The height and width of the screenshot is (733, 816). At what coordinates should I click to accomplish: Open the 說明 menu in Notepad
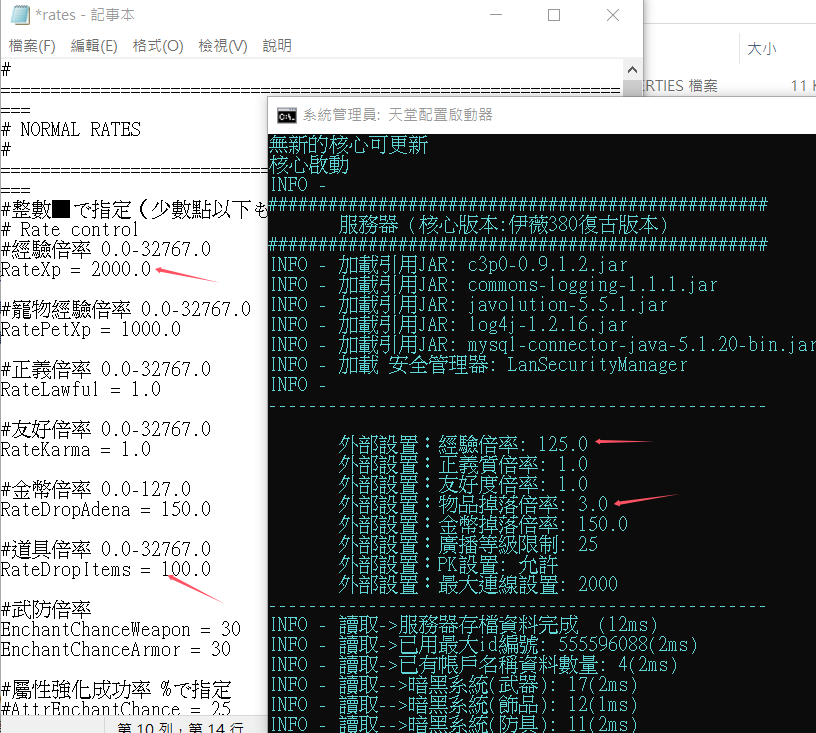click(x=277, y=46)
